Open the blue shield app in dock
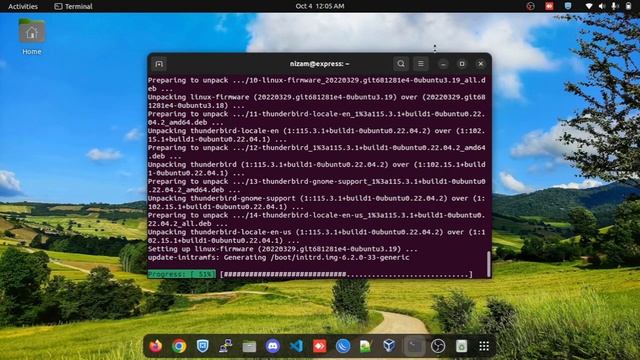This screenshot has width=640, height=360. pyautogui.click(x=202, y=346)
